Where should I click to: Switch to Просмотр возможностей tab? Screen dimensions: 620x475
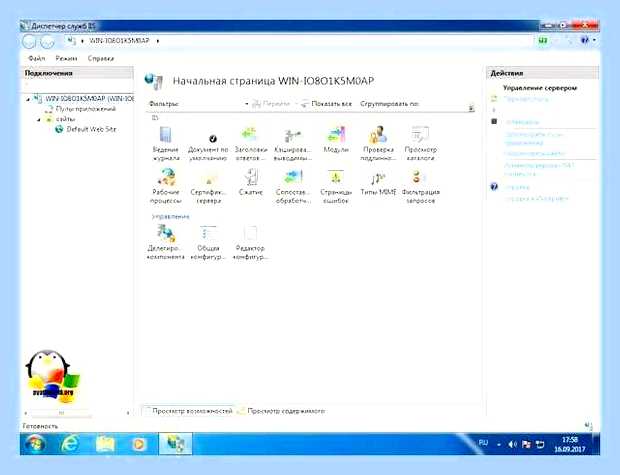click(x=188, y=411)
